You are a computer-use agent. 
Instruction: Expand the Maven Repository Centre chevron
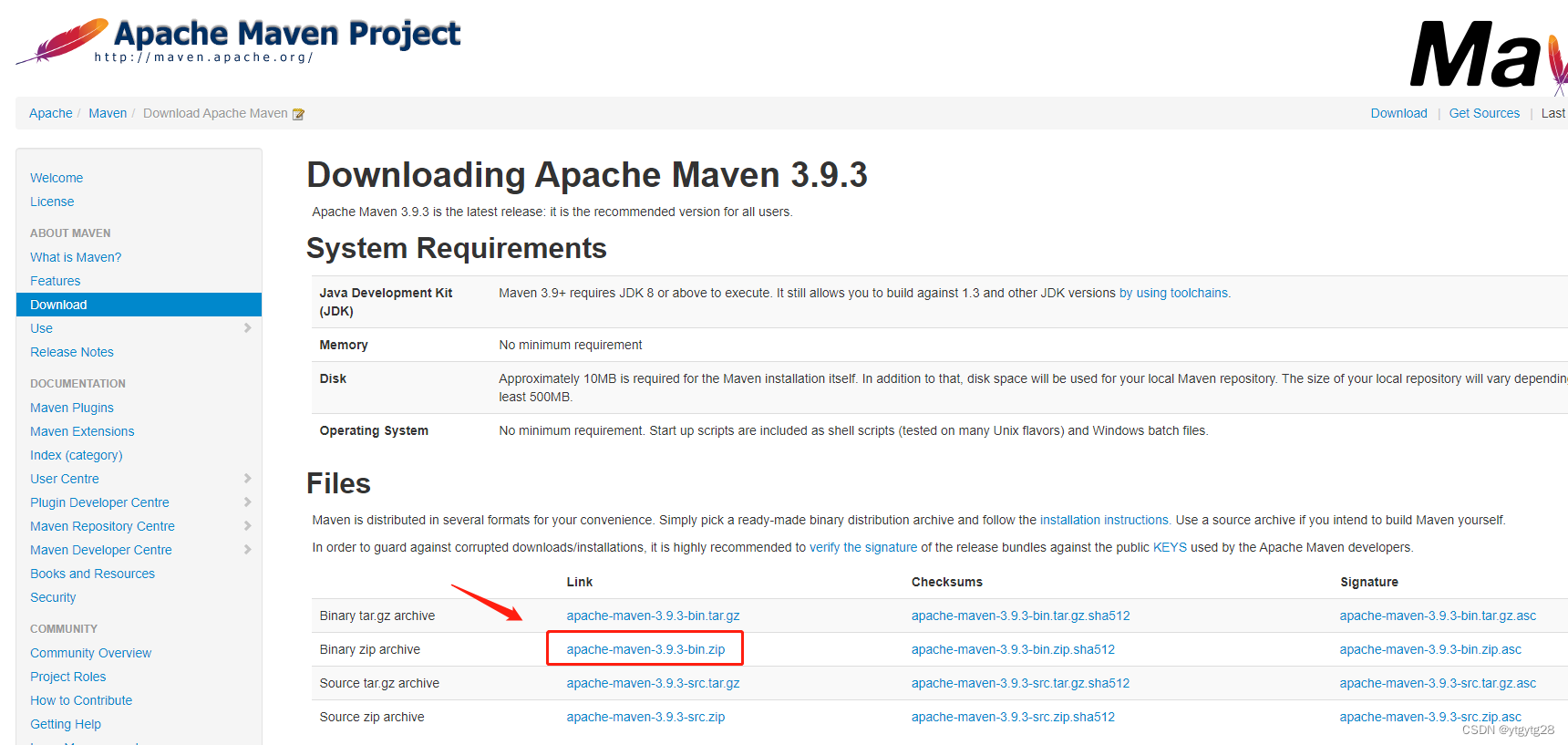point(247,526)
